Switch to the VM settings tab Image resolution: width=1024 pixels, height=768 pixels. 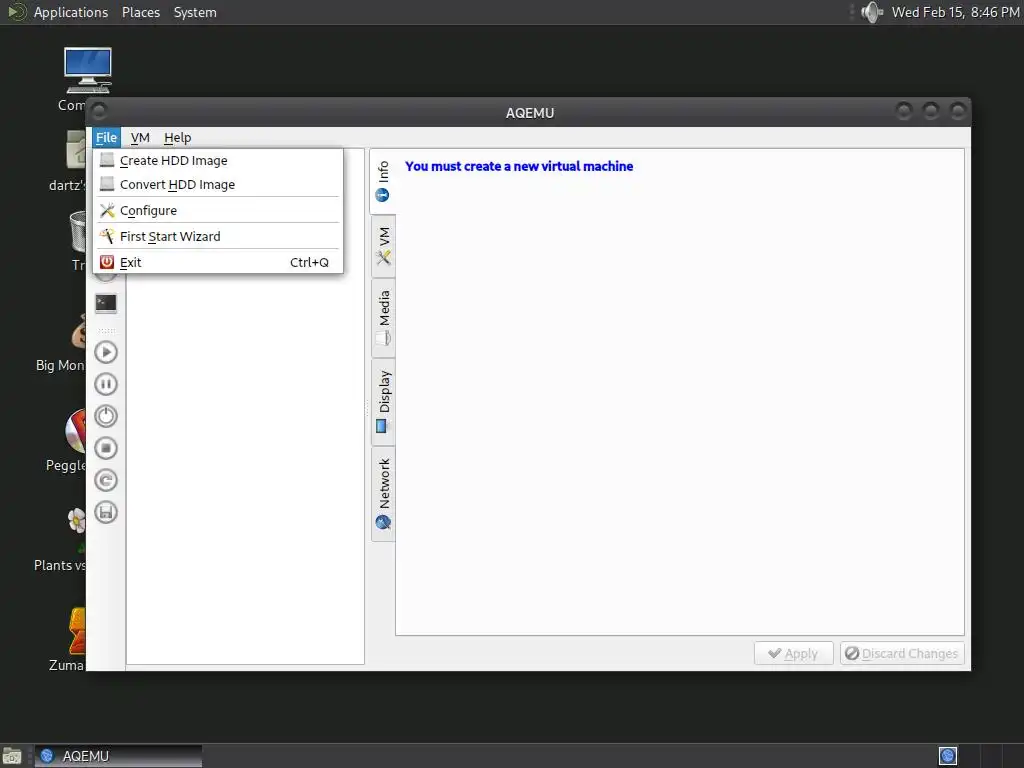(x=383, y=246)
